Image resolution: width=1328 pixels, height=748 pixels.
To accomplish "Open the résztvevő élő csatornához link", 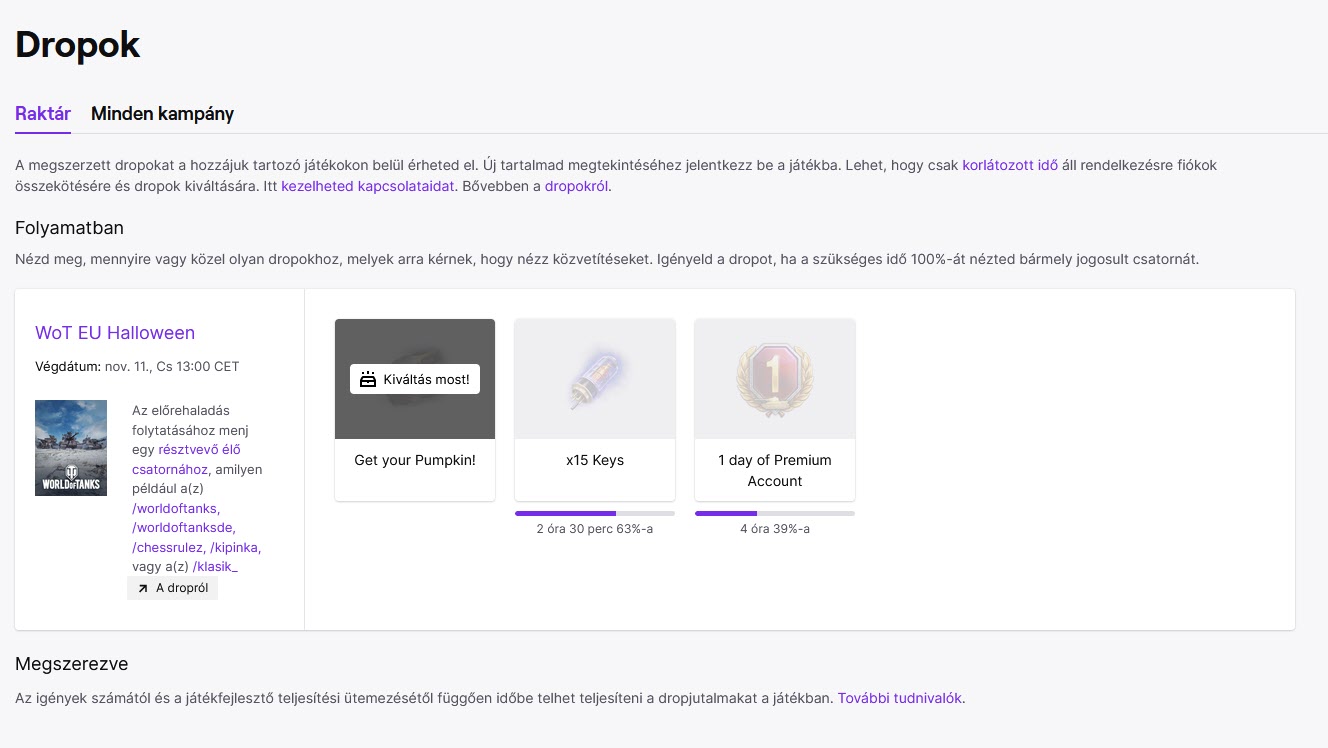I will coord(186,459).
